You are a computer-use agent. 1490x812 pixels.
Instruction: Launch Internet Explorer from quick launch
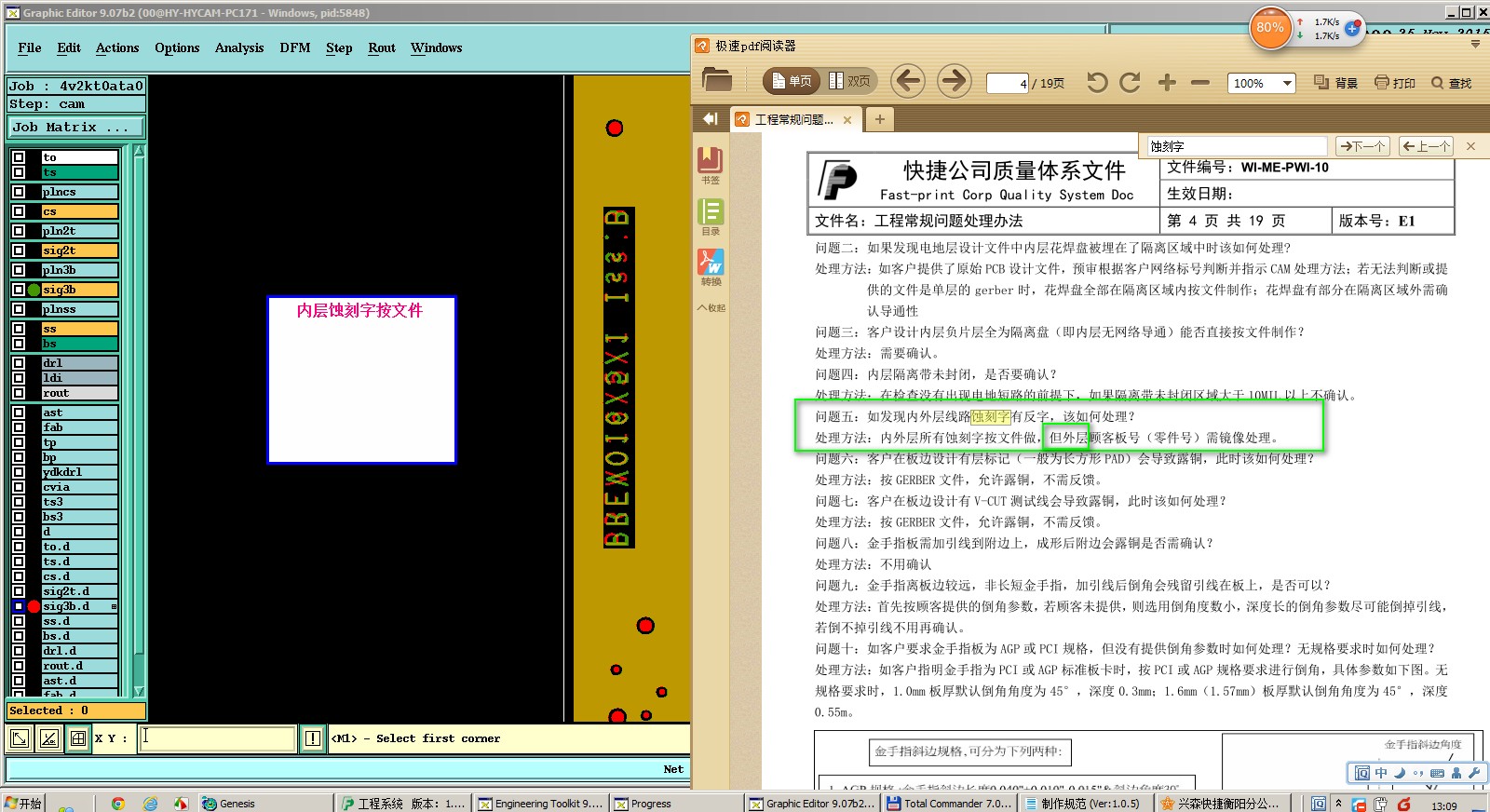pyautogui.click(x=150, y=803)
